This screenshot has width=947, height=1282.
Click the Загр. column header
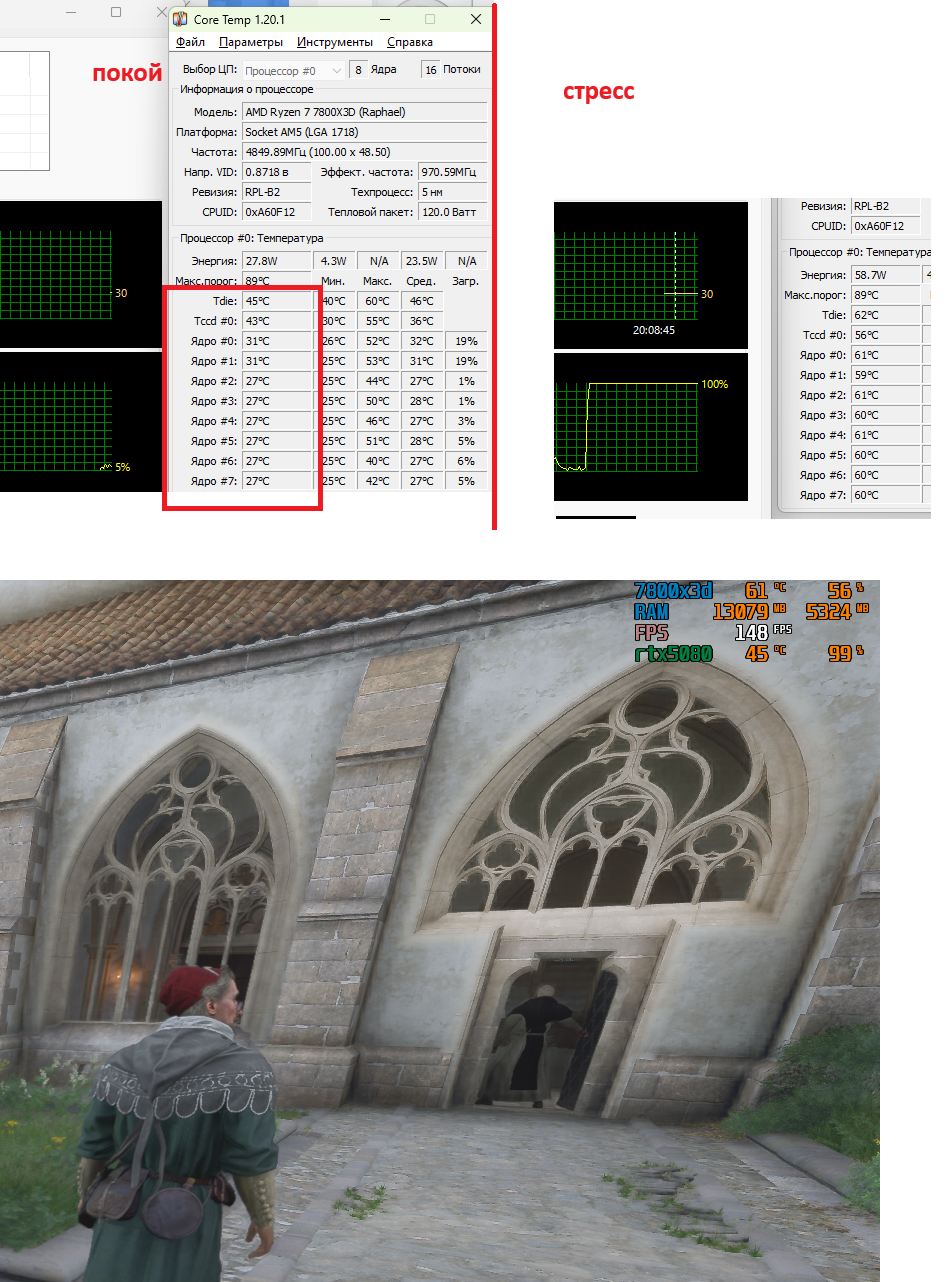(x=465, y=281)
